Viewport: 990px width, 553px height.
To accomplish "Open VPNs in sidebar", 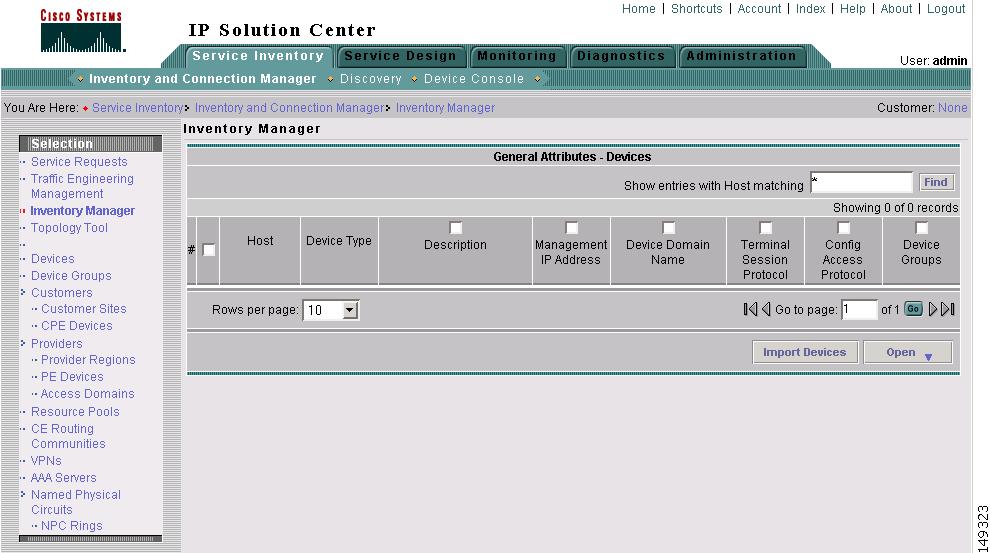I will click(x=46, y=461).
